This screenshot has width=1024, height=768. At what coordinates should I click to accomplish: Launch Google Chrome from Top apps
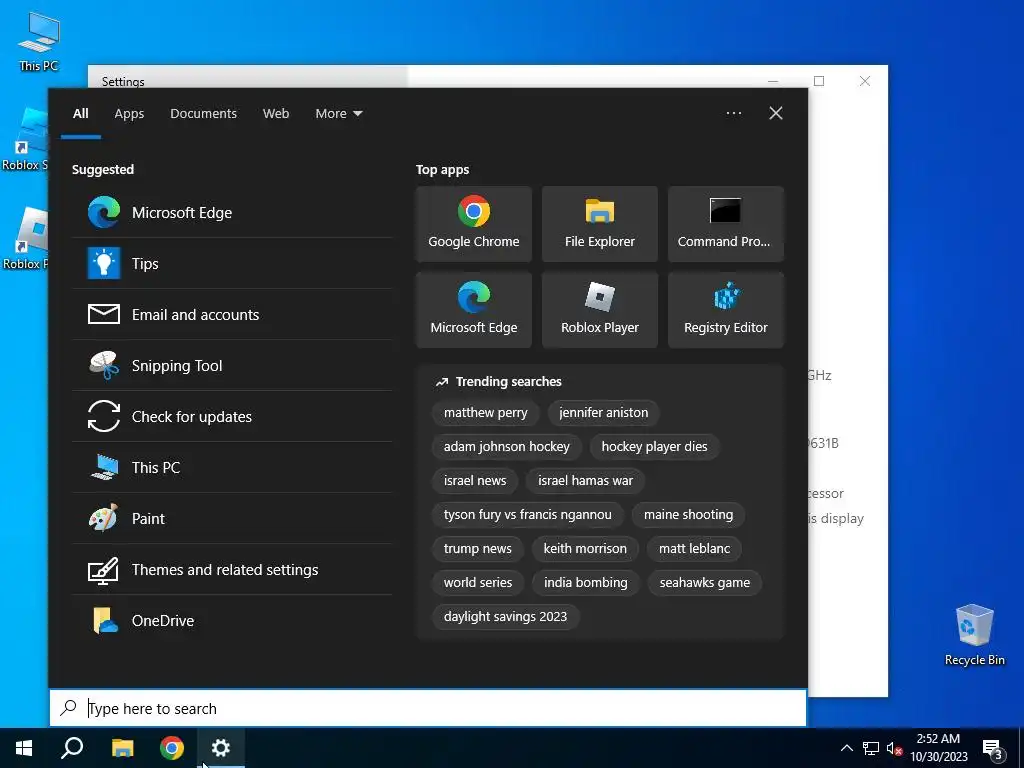click(473, 223)
